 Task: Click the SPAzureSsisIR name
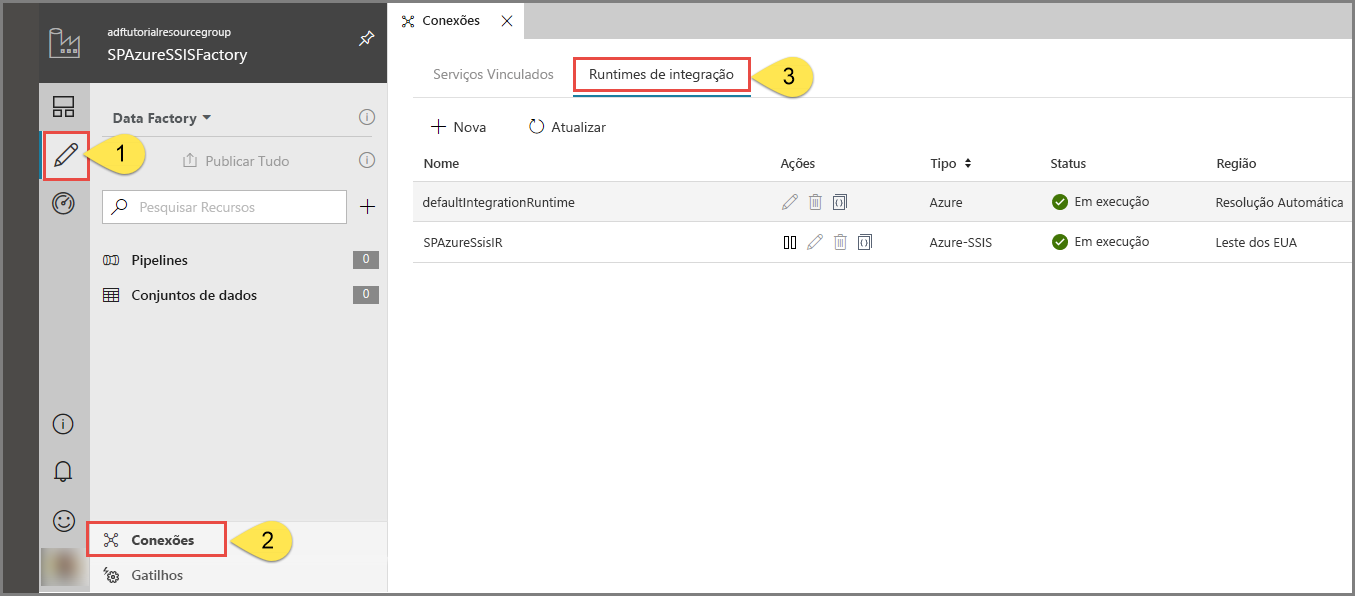tap(462, 242)
